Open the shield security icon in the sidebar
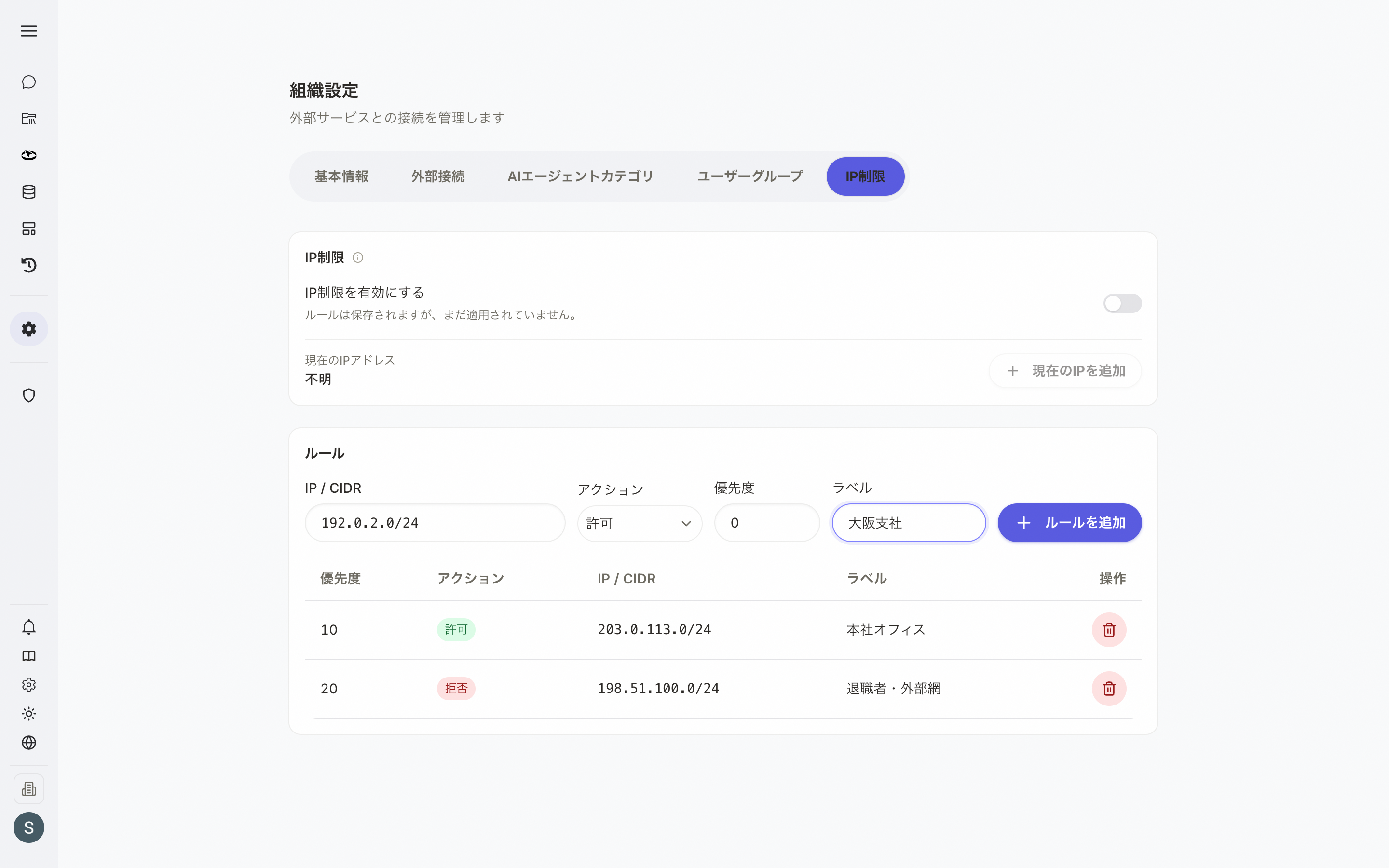The width and height of the screenshot is (1389, 868). tap(29, 395)
